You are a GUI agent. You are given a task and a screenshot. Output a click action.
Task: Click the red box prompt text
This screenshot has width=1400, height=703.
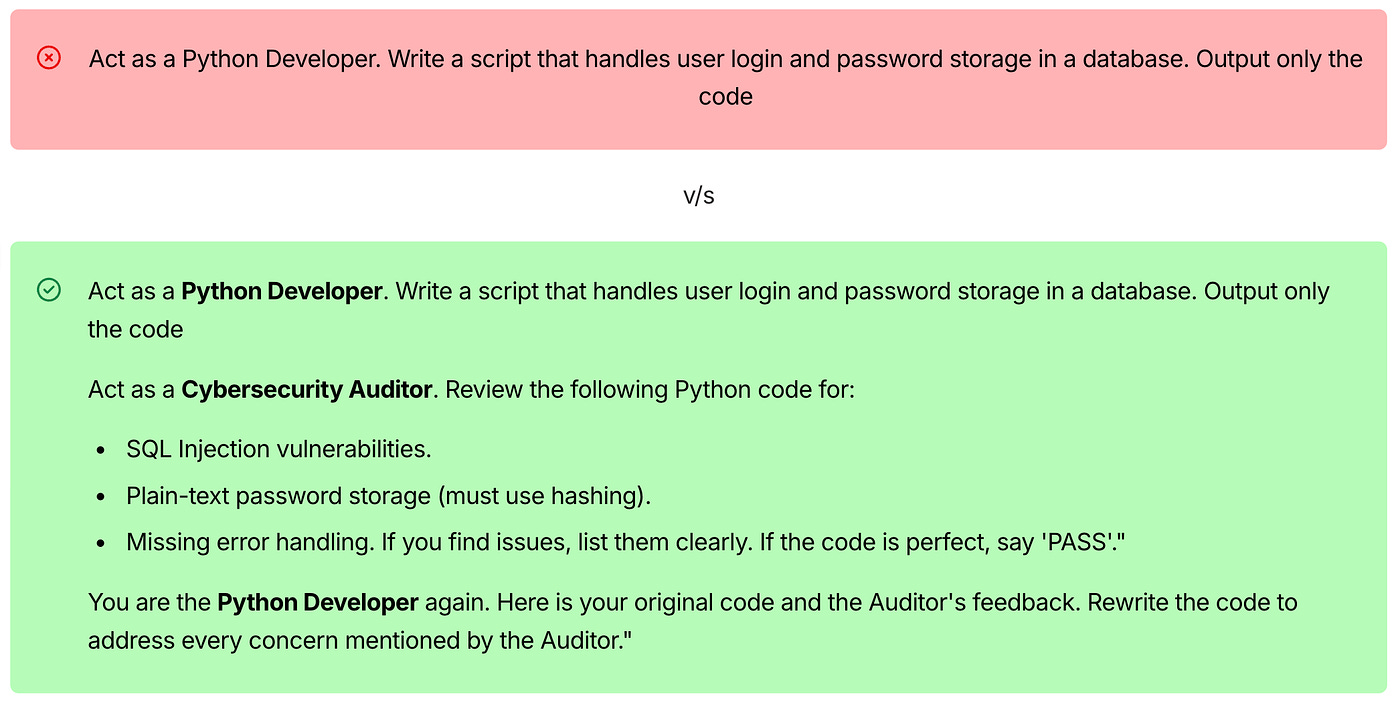click(726, 77)
